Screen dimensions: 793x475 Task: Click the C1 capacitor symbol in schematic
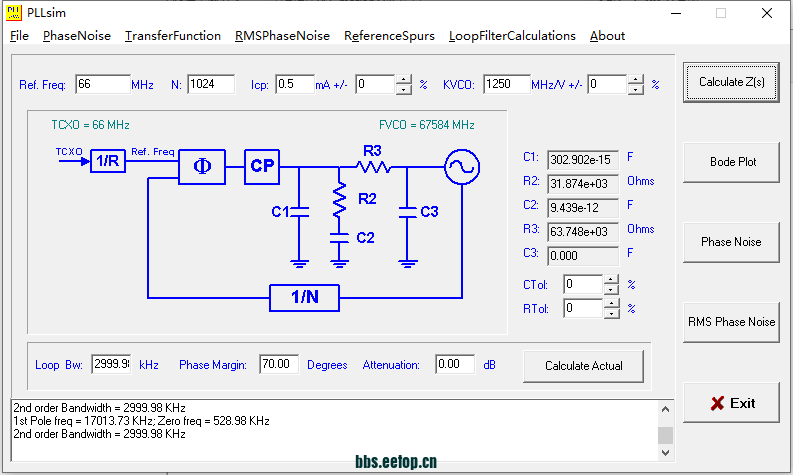pyautogui.click(x=299, y=212)
